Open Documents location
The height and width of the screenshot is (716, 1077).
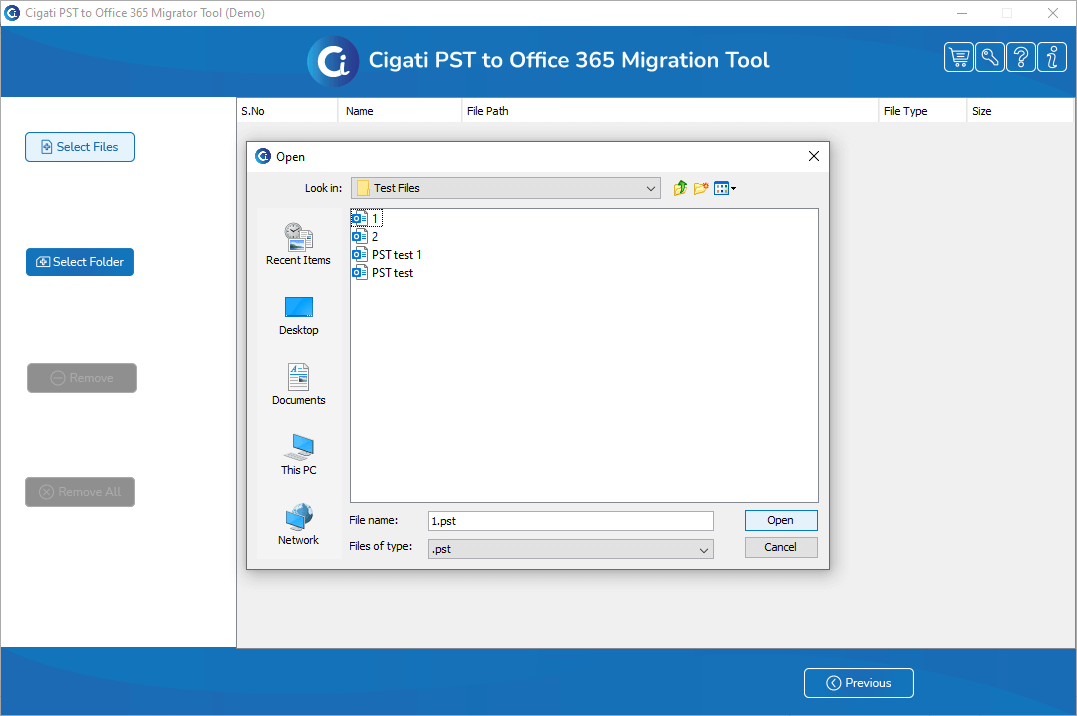298,385
